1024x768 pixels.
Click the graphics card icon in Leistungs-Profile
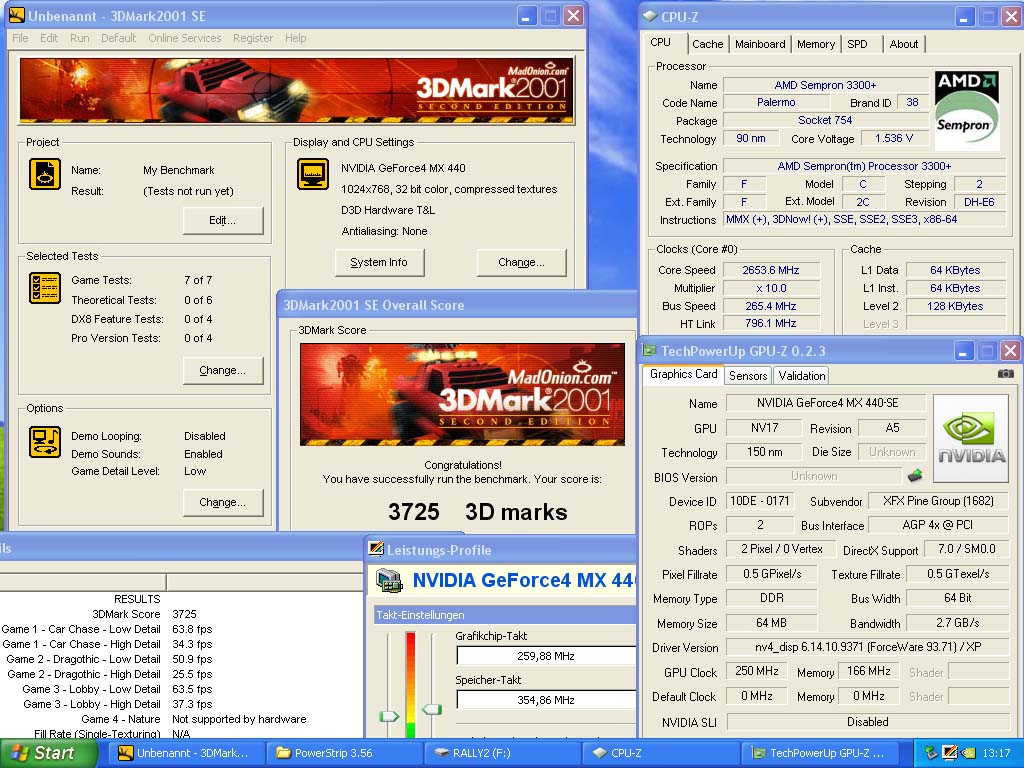[x=389, y=581]
